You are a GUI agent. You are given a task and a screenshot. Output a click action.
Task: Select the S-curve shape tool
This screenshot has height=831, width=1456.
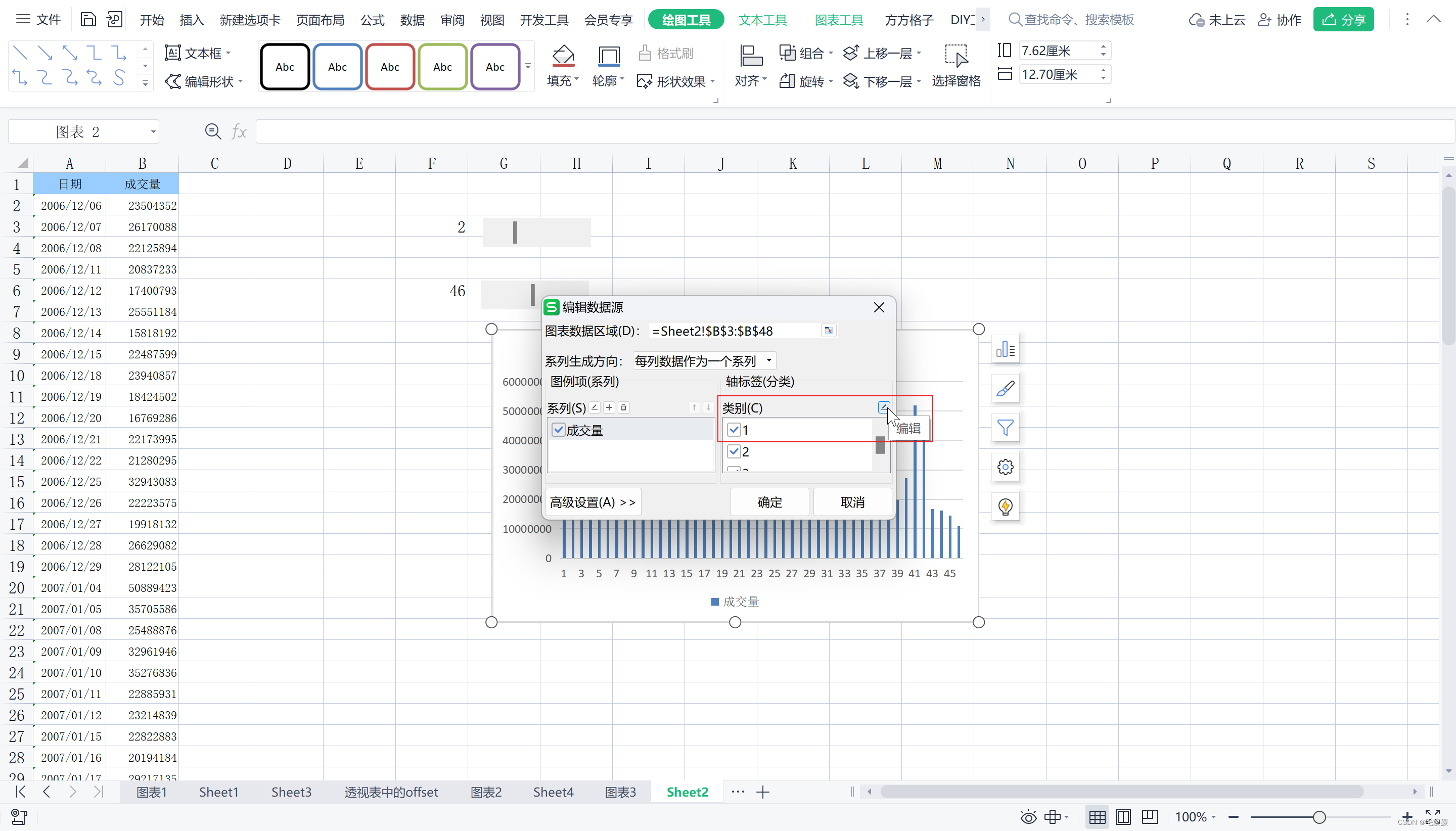[119, 77]
